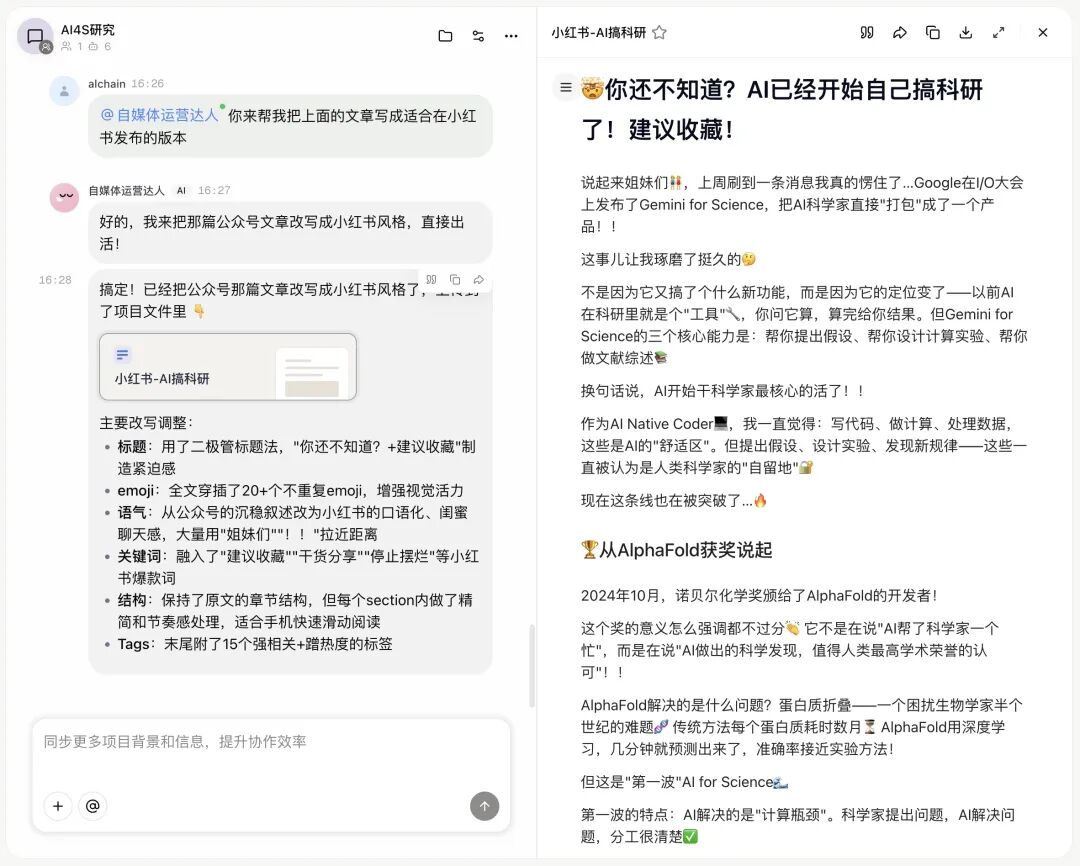Viewport: 1080px width, 866px height.
Task: Click the AI4S研究 group chat avatar
Action: point(34,37)
